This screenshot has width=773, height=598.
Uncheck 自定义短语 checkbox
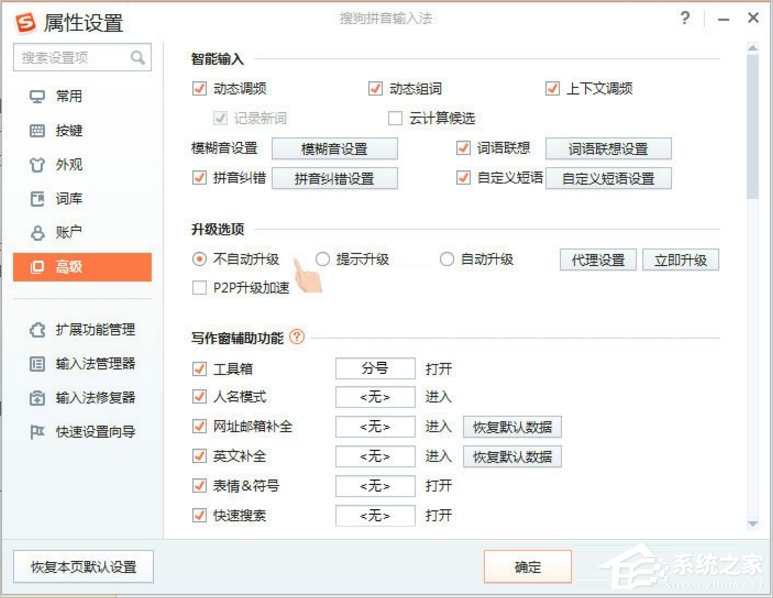coord(463,177)
